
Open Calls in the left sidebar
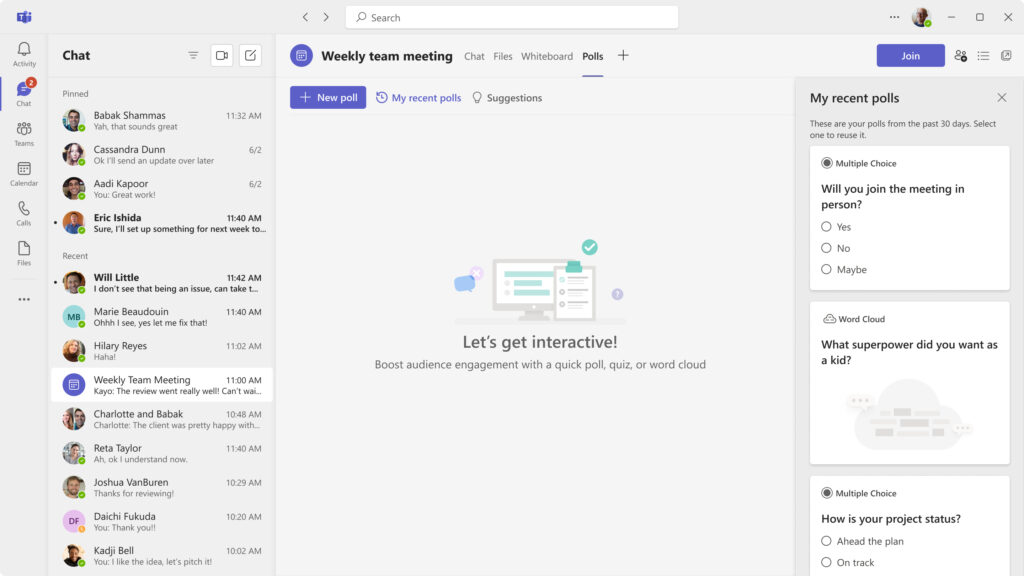click(x=23, y=214)
